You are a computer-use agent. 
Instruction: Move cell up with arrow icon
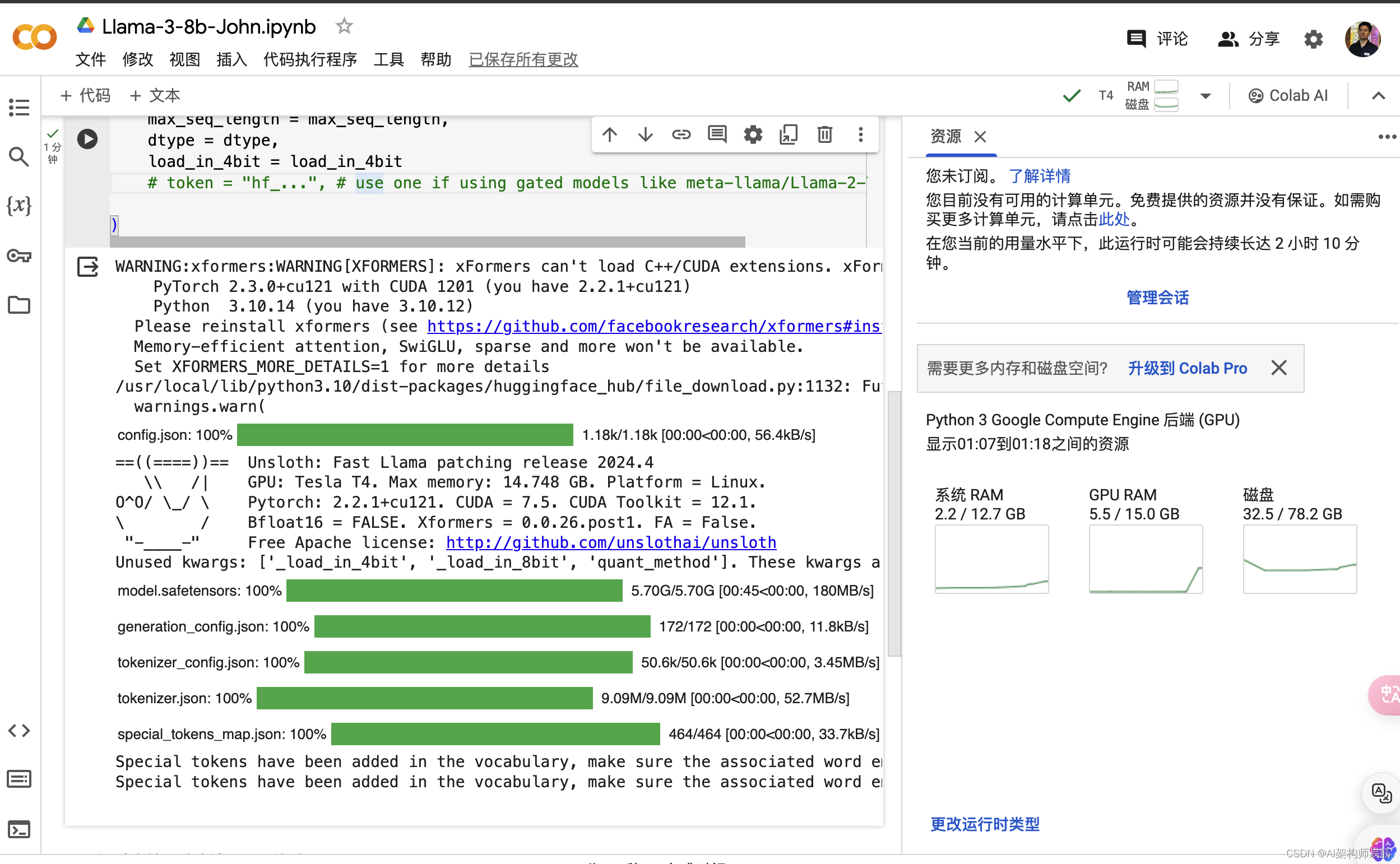tap(610, 135)
